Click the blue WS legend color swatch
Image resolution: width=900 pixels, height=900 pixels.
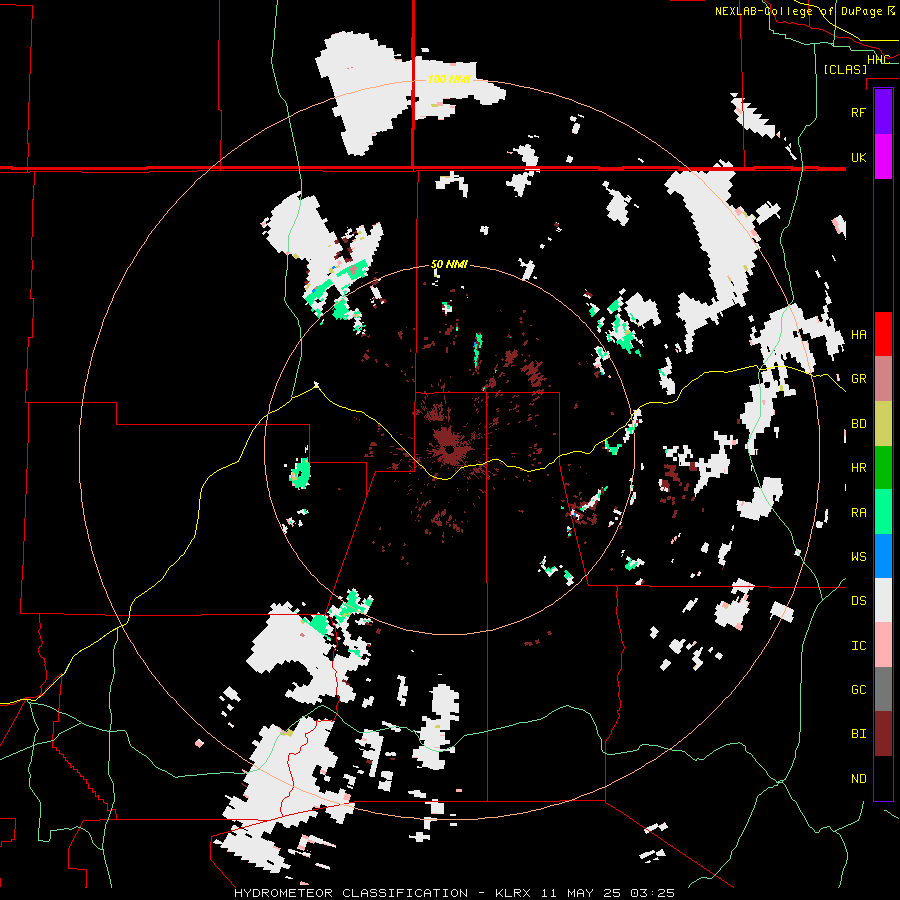(x=883, y=556)
